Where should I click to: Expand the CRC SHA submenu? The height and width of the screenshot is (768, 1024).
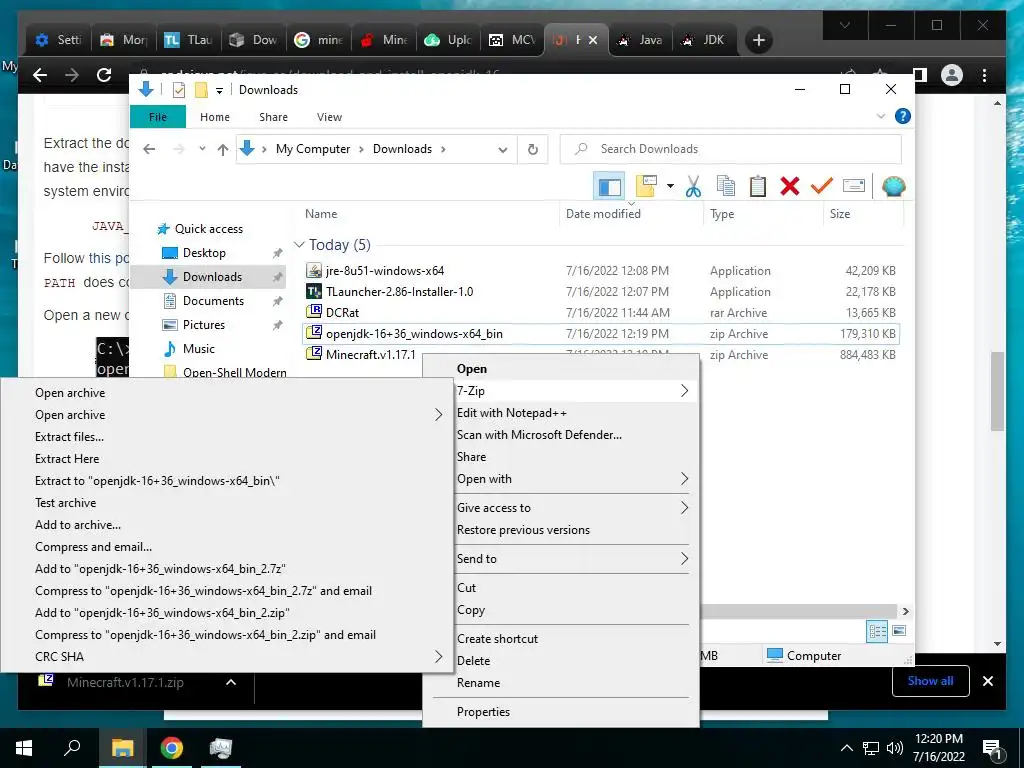(227, 657)
